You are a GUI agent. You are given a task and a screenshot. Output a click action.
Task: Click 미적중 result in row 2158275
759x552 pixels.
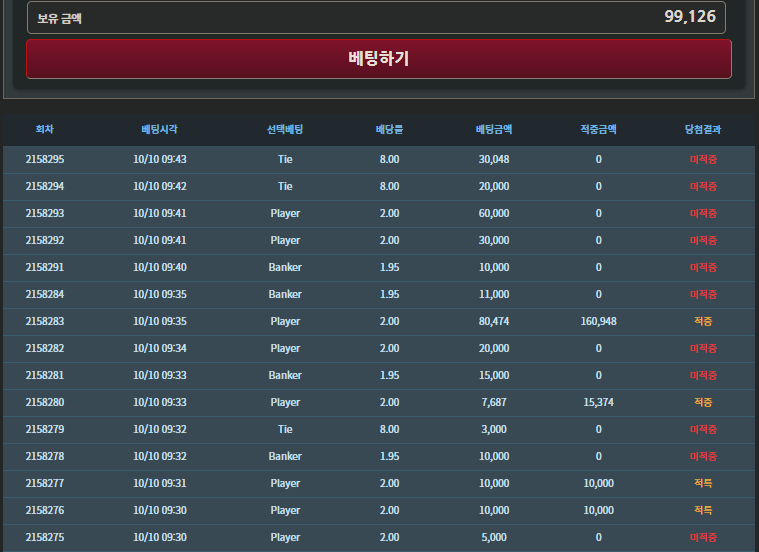click(x=703, y=537)
